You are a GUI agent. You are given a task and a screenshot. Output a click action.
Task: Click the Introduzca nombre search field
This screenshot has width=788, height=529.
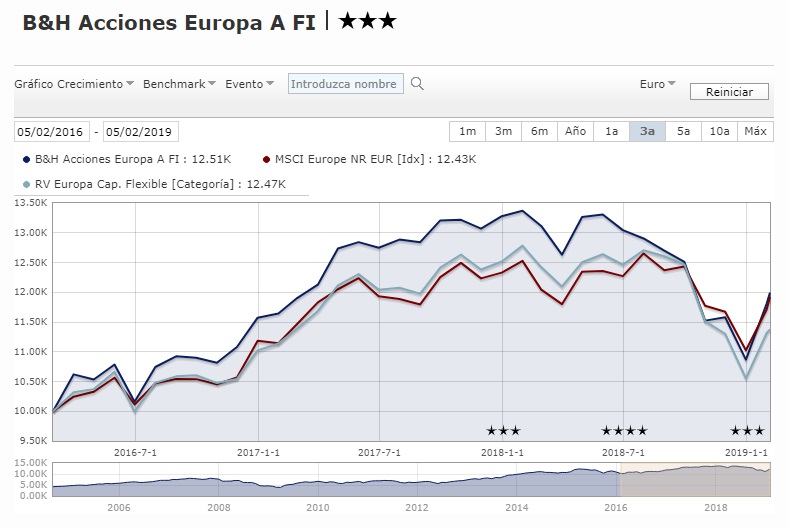pyautogui.click(x=346, y=84)
